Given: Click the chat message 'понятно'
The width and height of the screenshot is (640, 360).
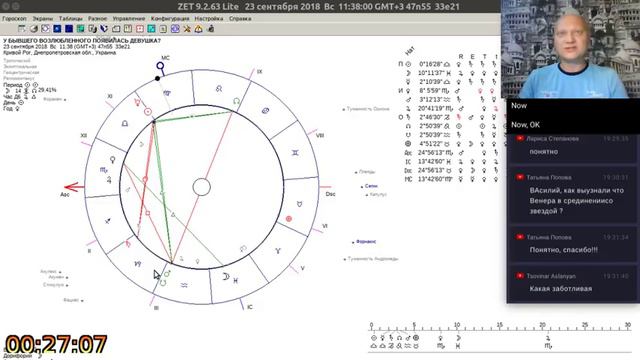Looking at the screenshot, I should point(544,151).
